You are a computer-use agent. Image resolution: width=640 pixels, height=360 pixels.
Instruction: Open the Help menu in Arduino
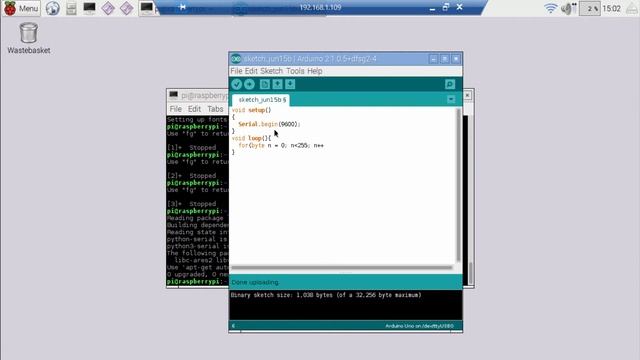(x=315, y=71)
